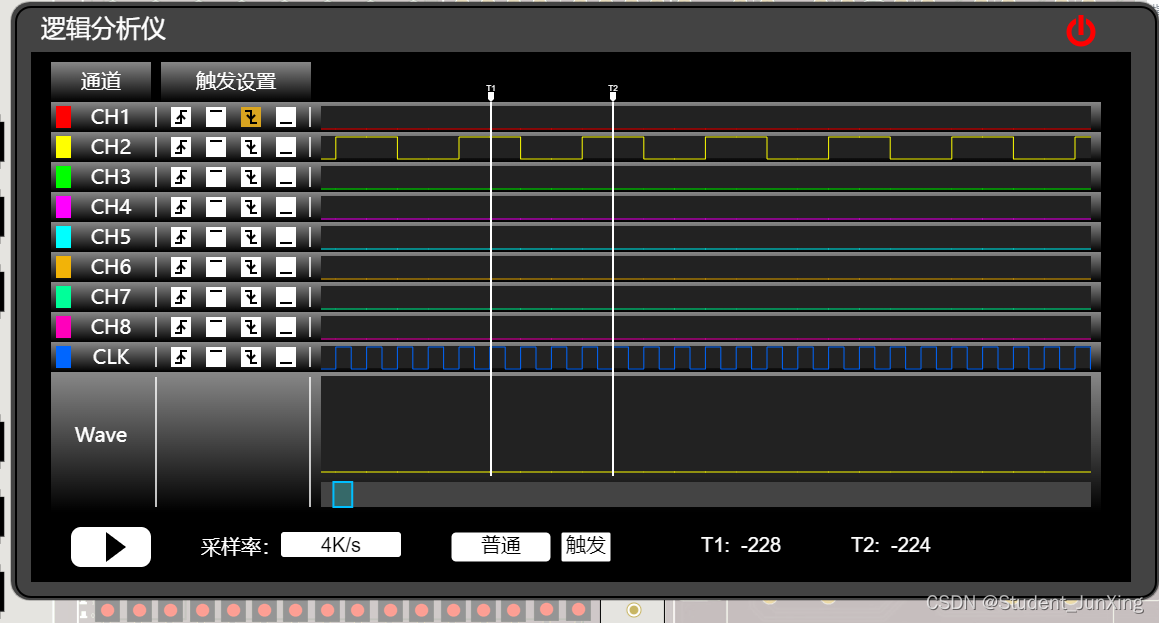Click the CH8 channel label
1159x623 pixels.
(x=111, y=327)
